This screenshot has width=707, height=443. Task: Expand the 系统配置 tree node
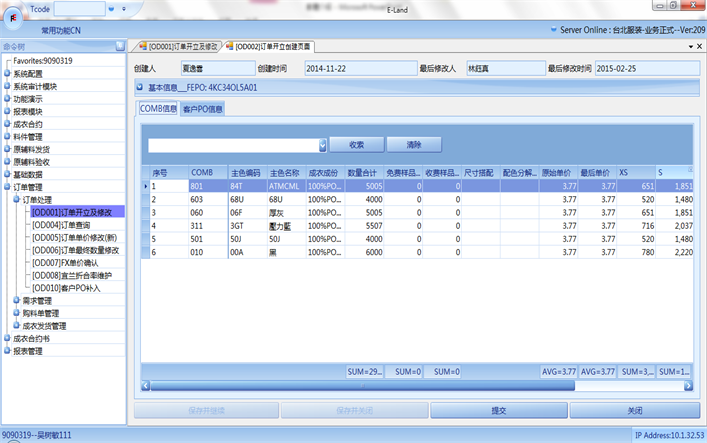point(7,74)
